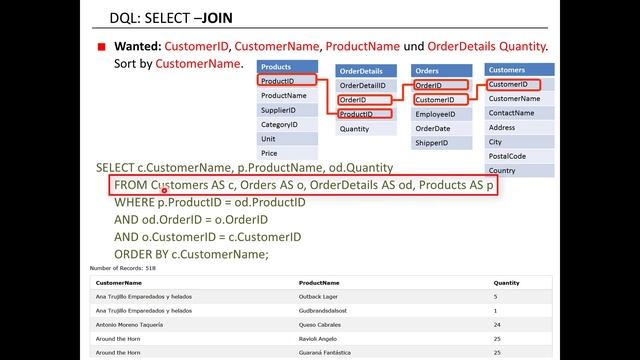
Task: Click the 'ProductName' result column header
Action: click(319, 283)
